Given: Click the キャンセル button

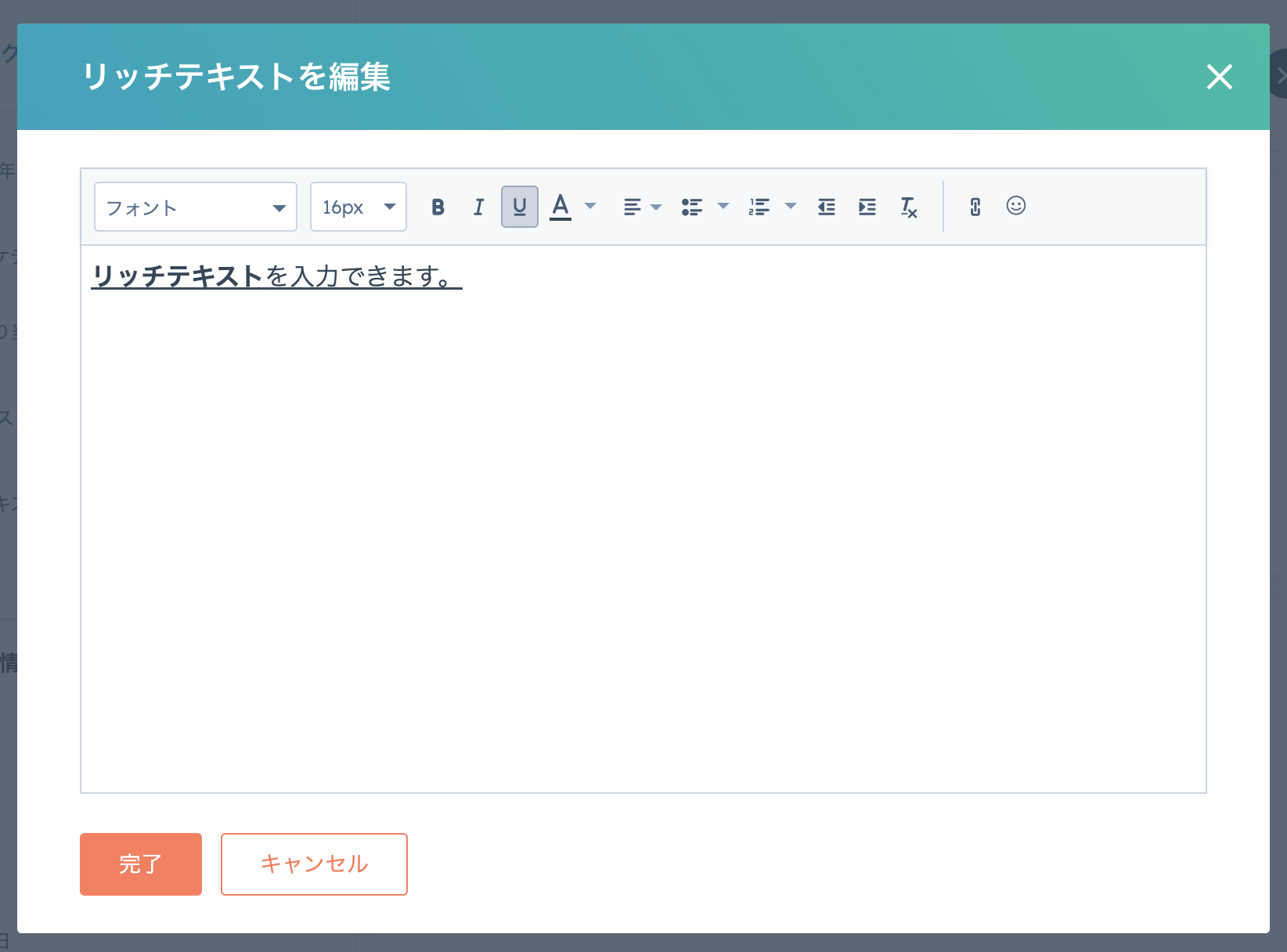Looking at the screenshot, I should click(x=314, y=864).
